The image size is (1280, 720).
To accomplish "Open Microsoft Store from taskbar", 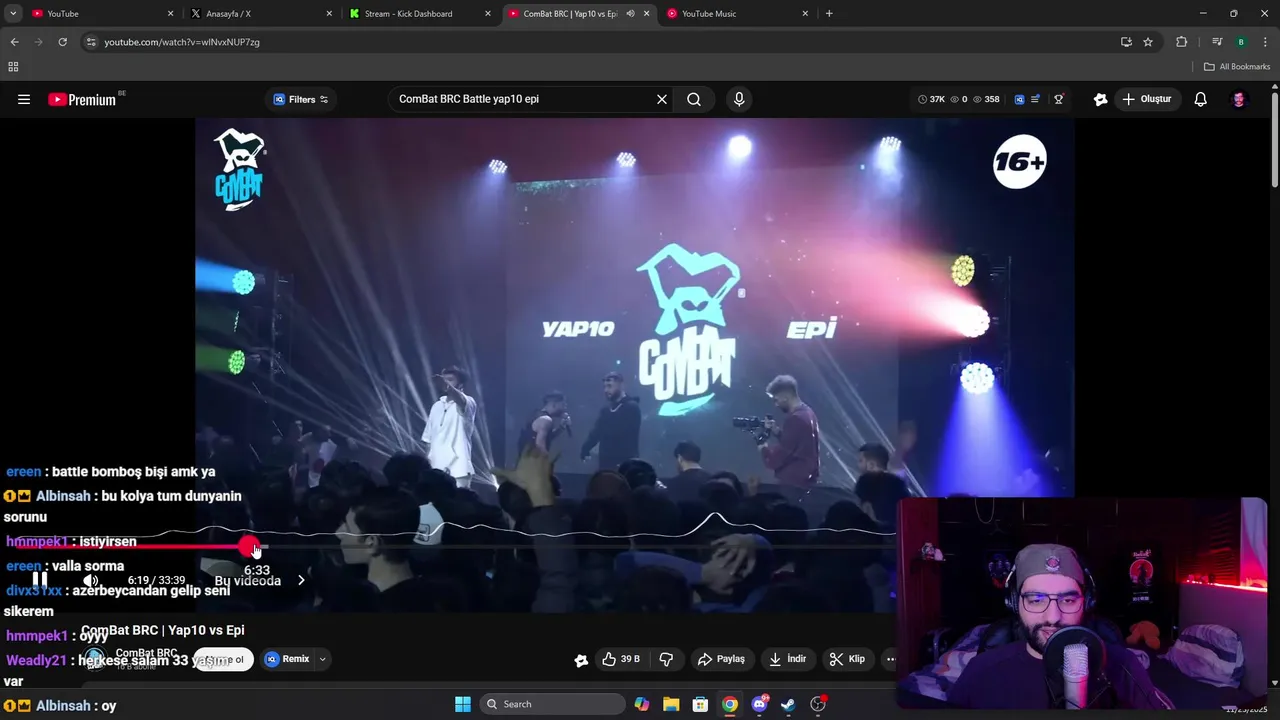I will [x=700, y=704].
